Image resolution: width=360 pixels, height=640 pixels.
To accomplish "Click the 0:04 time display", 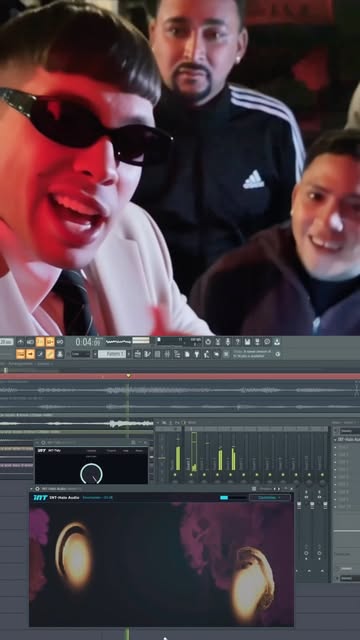I will pyautogui.click(x=88, y=341).
